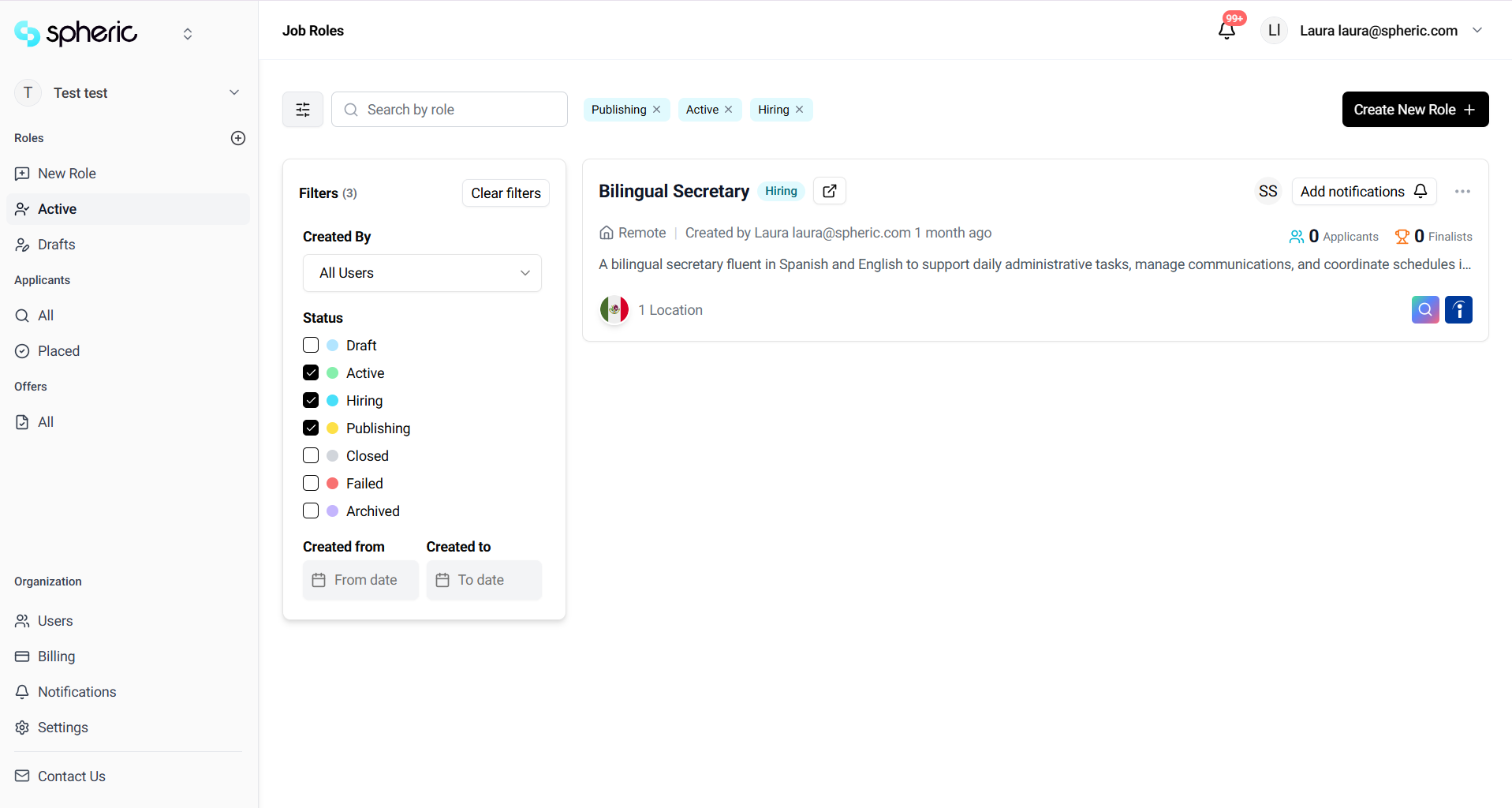Expand the All Users dropdown
The height and width of the screenshot is (808, 1512).
click(x=422, y=273)
